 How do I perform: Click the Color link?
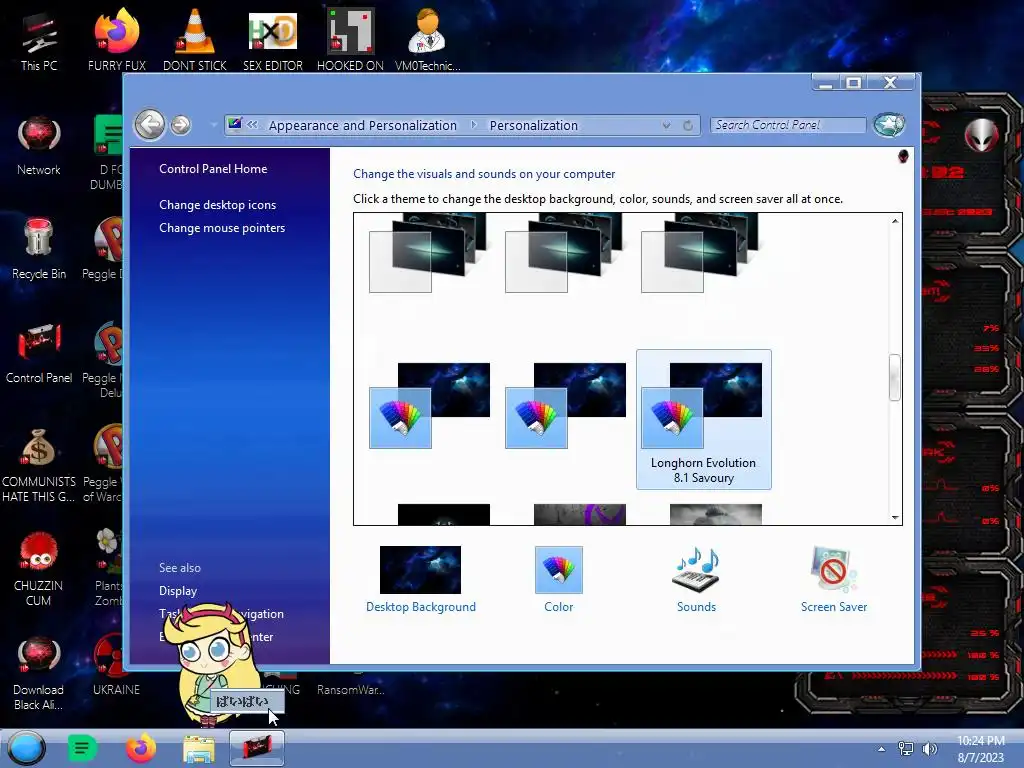558,607
